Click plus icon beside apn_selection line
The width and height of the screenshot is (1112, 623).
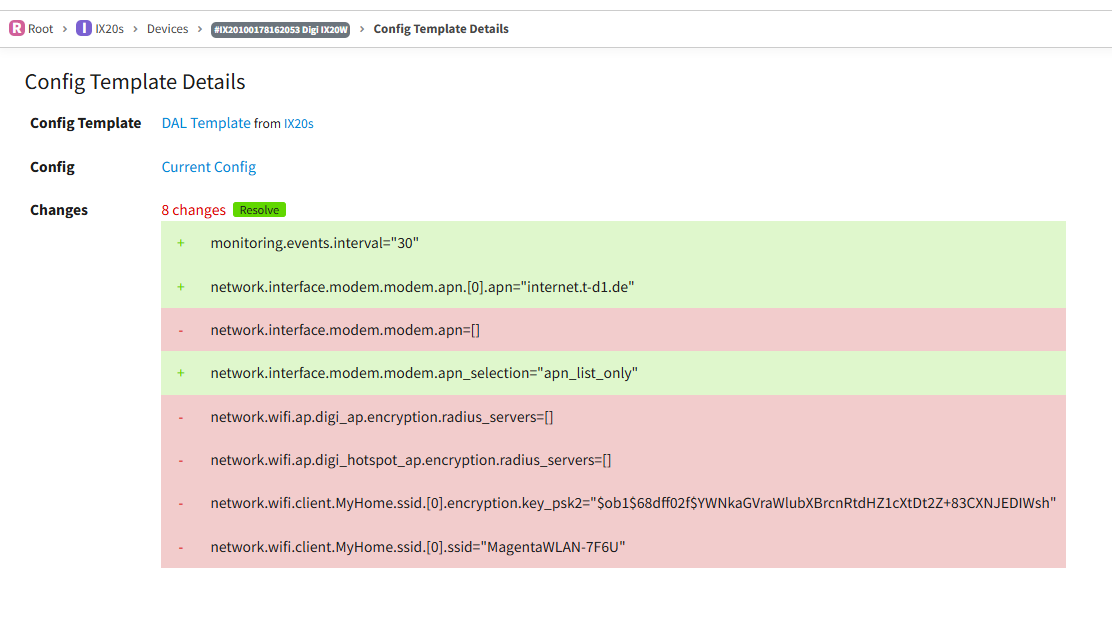181,373
